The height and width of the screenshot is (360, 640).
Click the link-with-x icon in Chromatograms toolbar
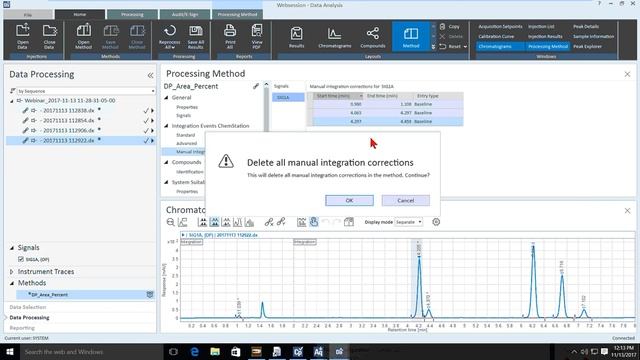[269, 222]
